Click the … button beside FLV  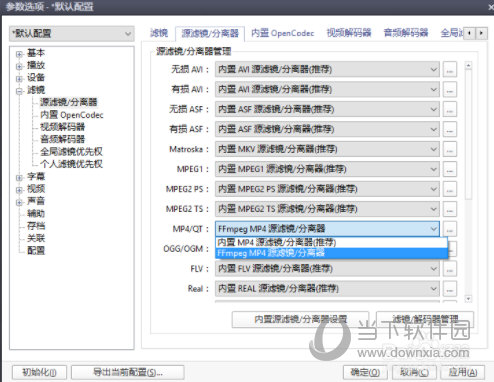(x=450, y=268)
